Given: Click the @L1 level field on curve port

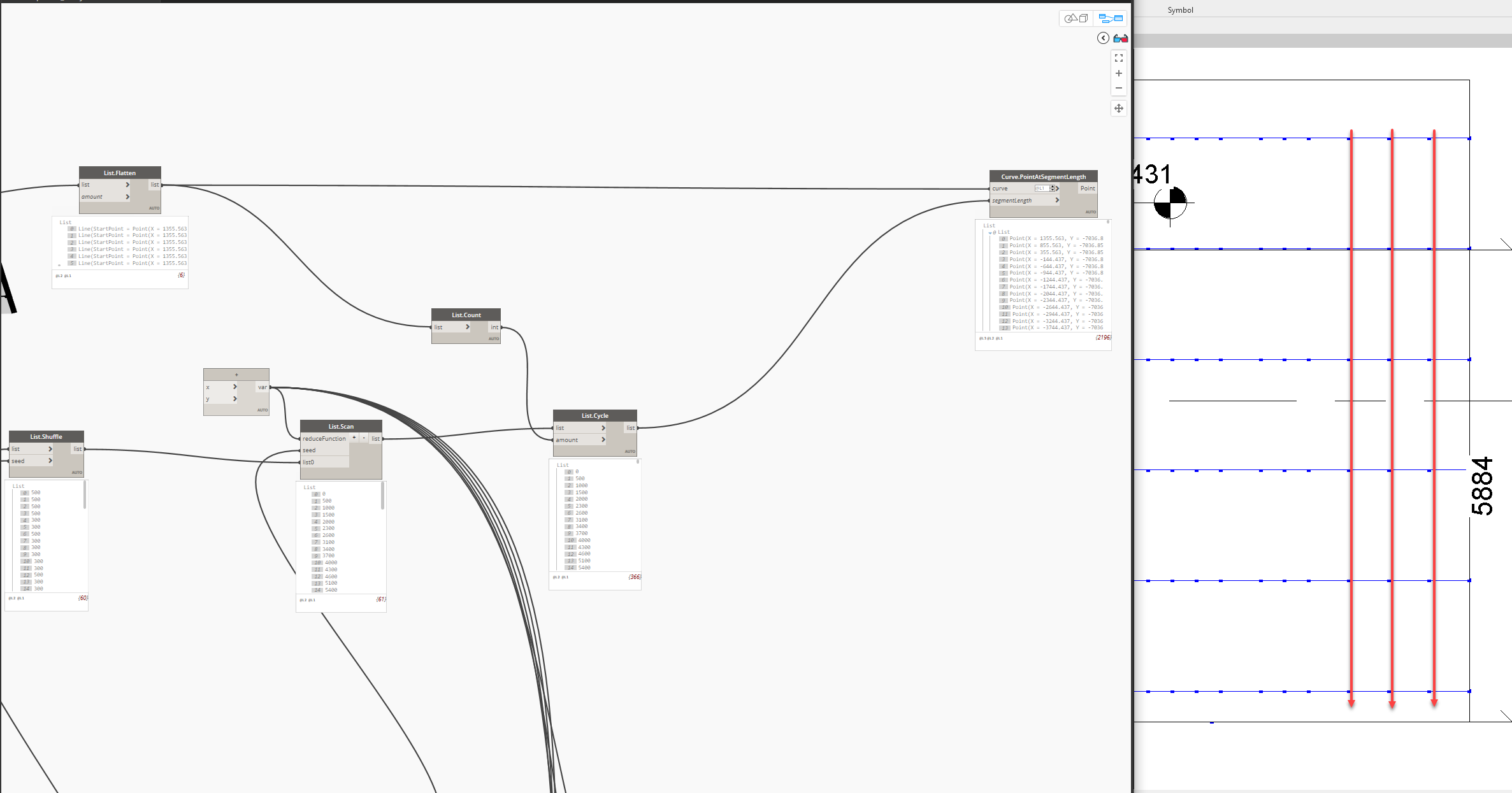Looking at the screenshot, I should coord(1041,189).
